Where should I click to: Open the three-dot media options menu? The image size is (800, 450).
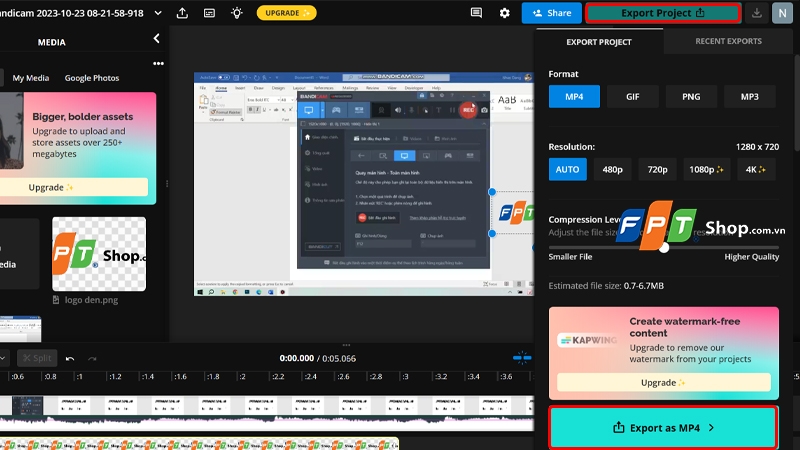pos(158,64)
